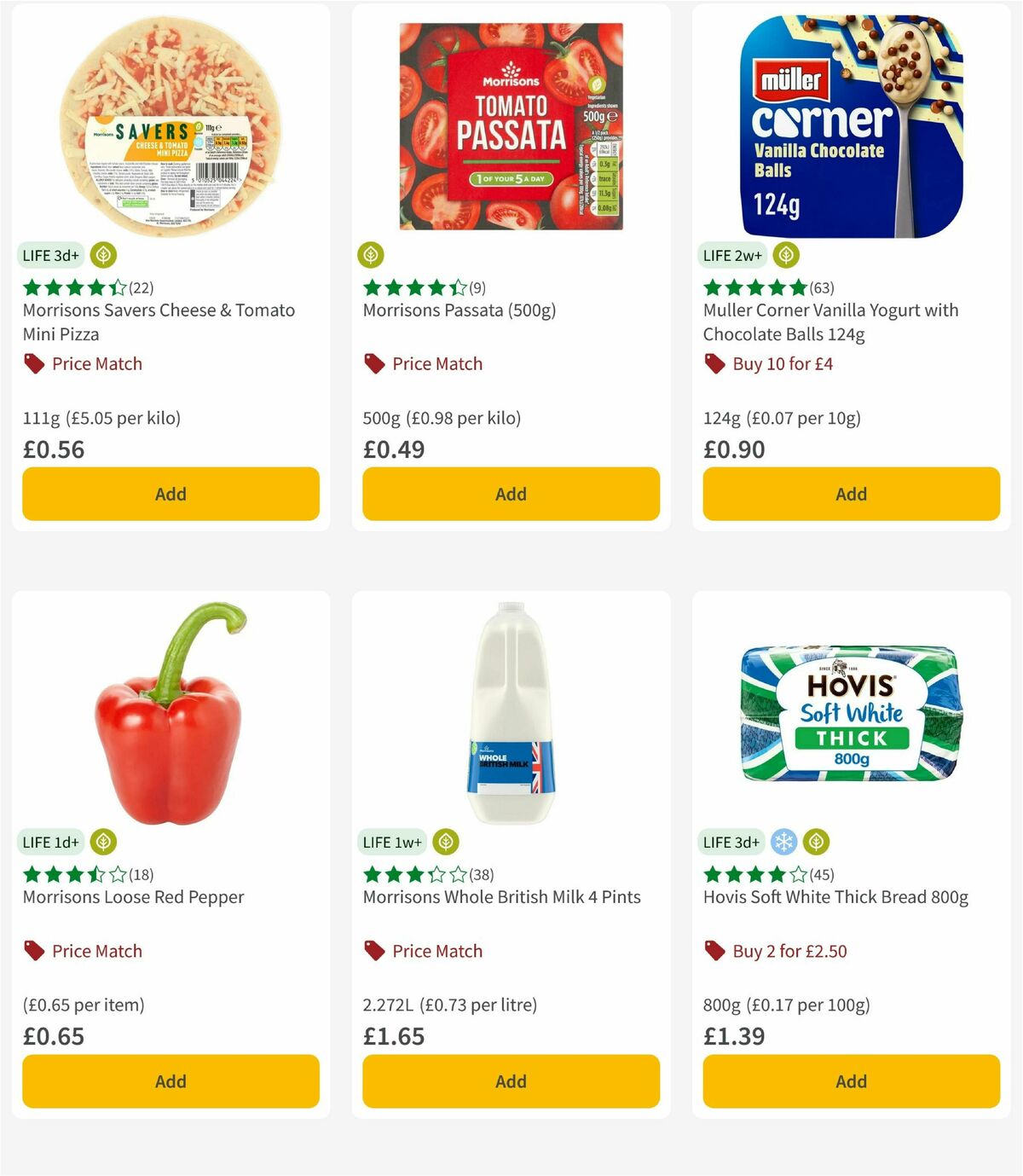
Task: Click the LIFE 3d+ badge on the pizza card
Action: [x=50, y=254]
